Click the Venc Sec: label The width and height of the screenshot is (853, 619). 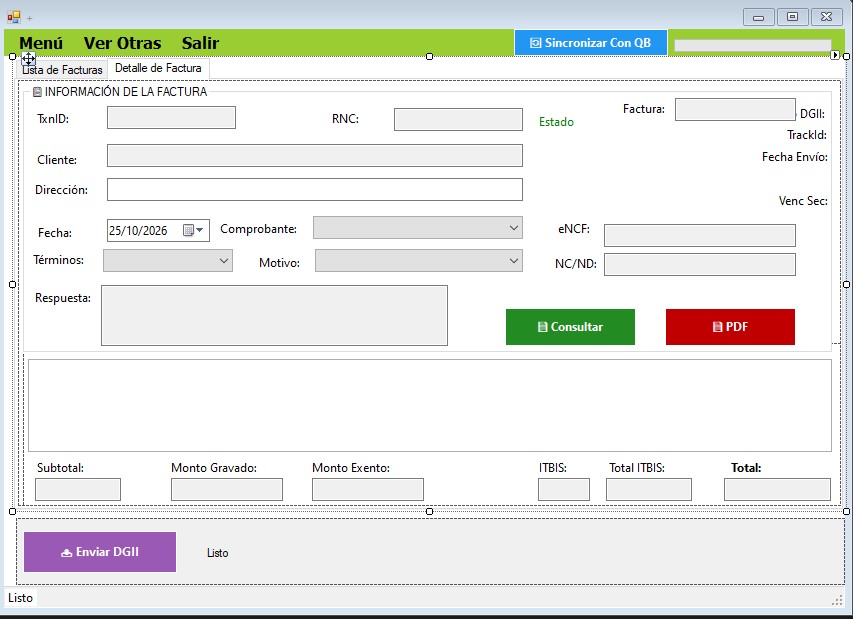[x=803, y=201]
